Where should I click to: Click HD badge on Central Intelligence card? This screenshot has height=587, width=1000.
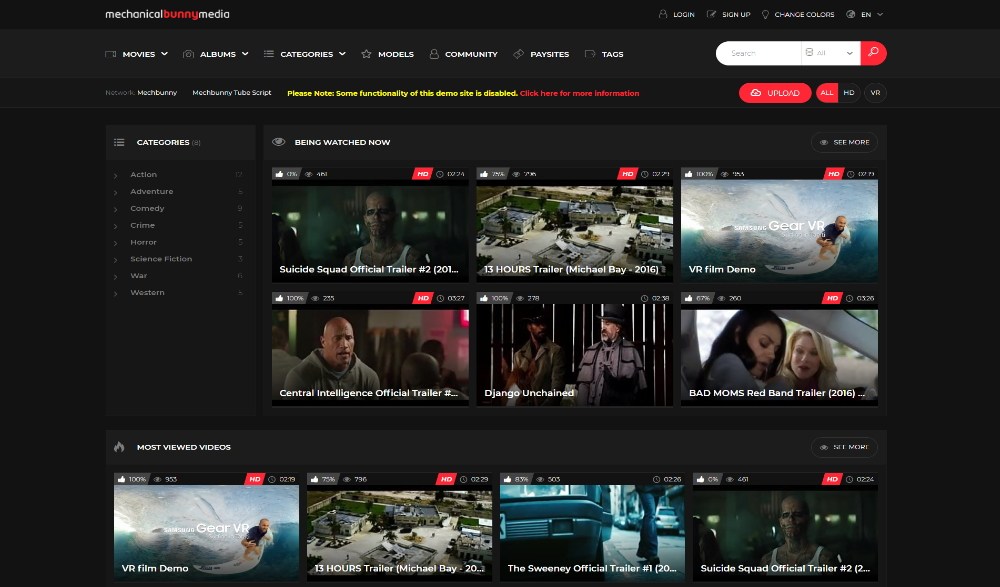pos(422,298)
